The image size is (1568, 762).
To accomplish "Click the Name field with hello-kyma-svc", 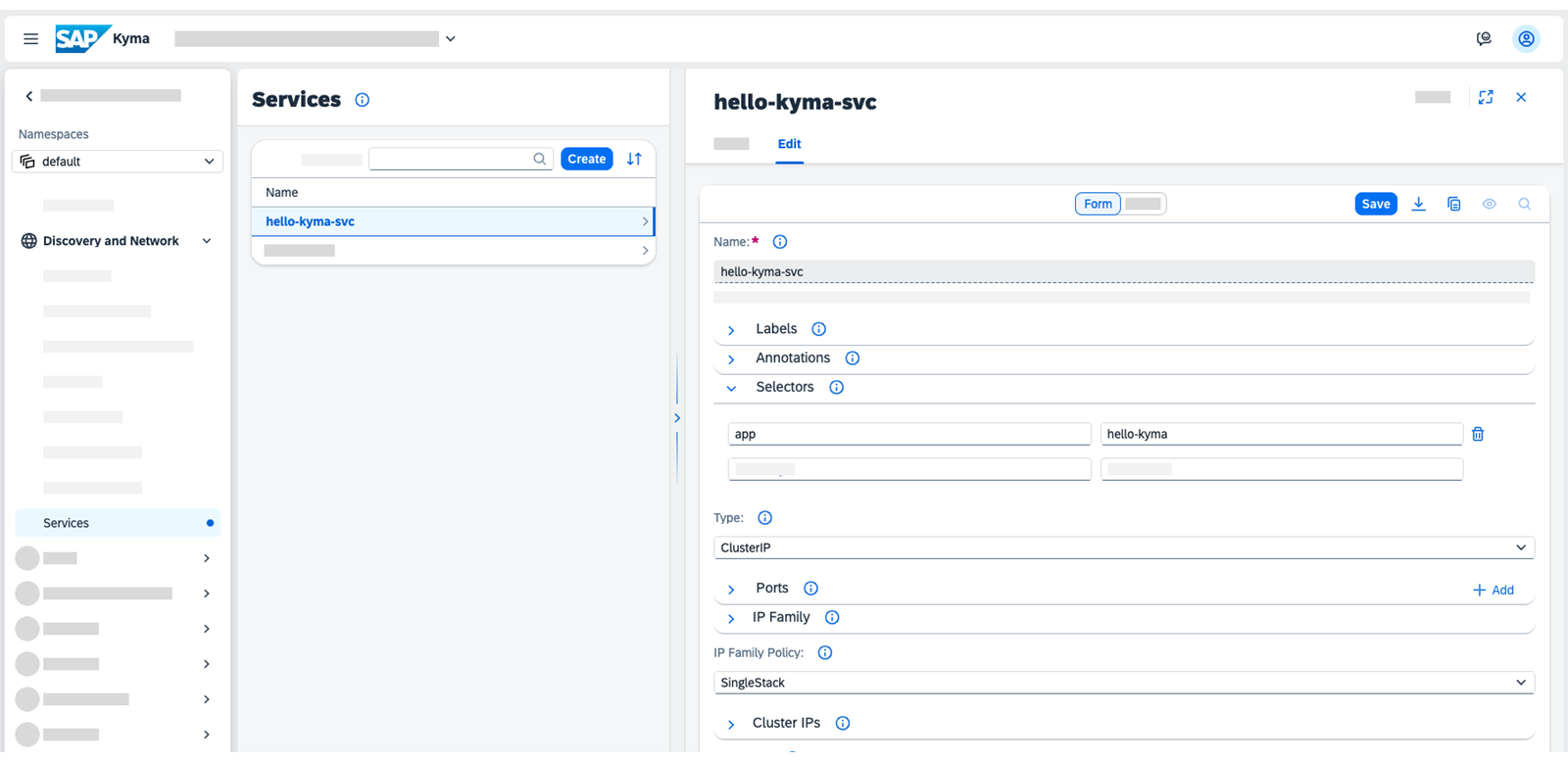I will pos(1124,271).
